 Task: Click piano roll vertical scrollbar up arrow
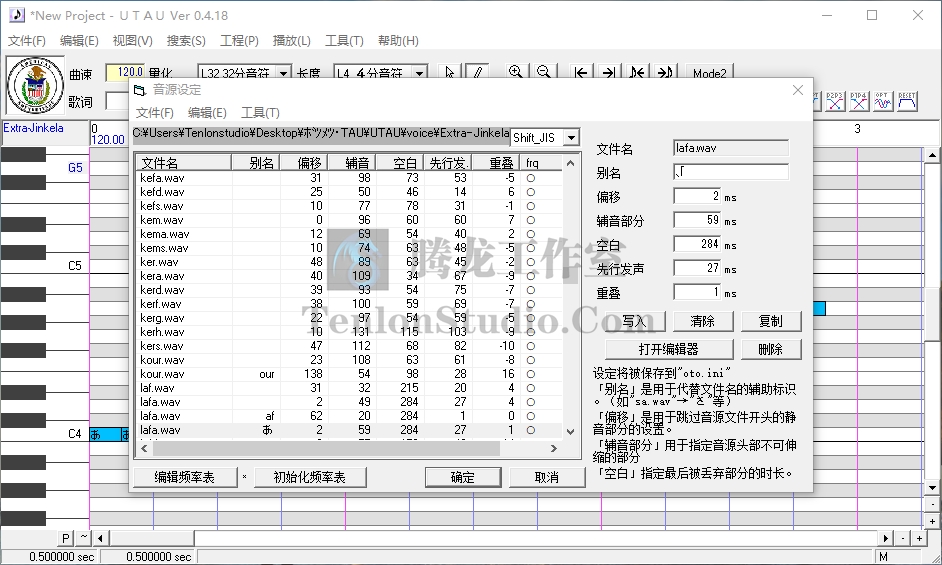(x=932, y=154)
